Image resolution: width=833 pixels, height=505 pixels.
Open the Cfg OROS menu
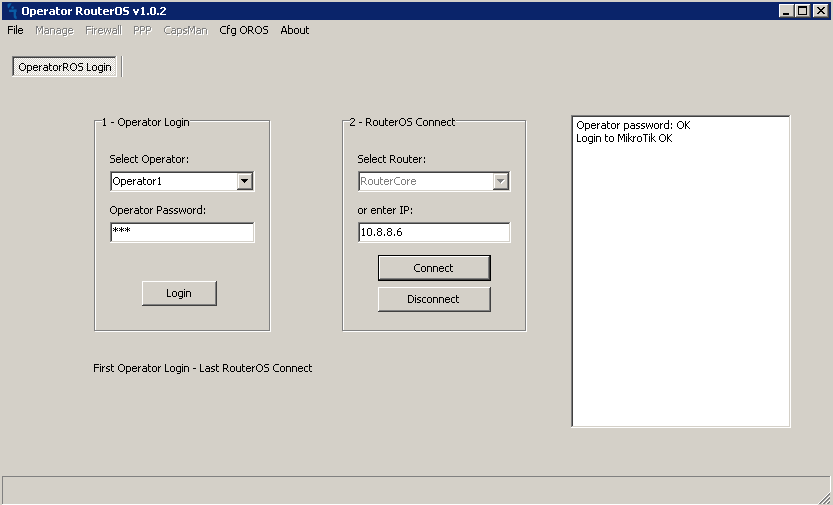coord(244,30)
